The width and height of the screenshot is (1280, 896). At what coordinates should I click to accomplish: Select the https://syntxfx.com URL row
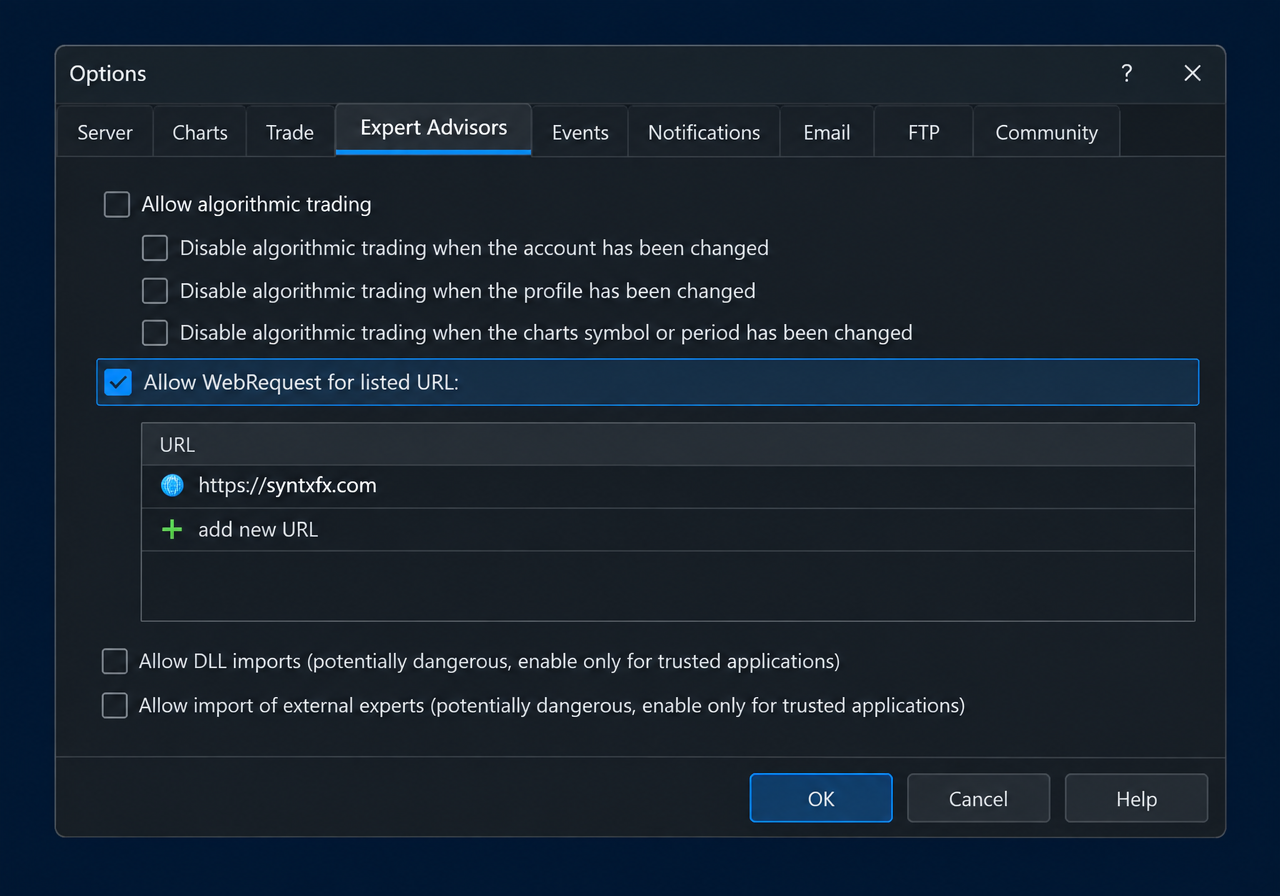coord(668,487)
